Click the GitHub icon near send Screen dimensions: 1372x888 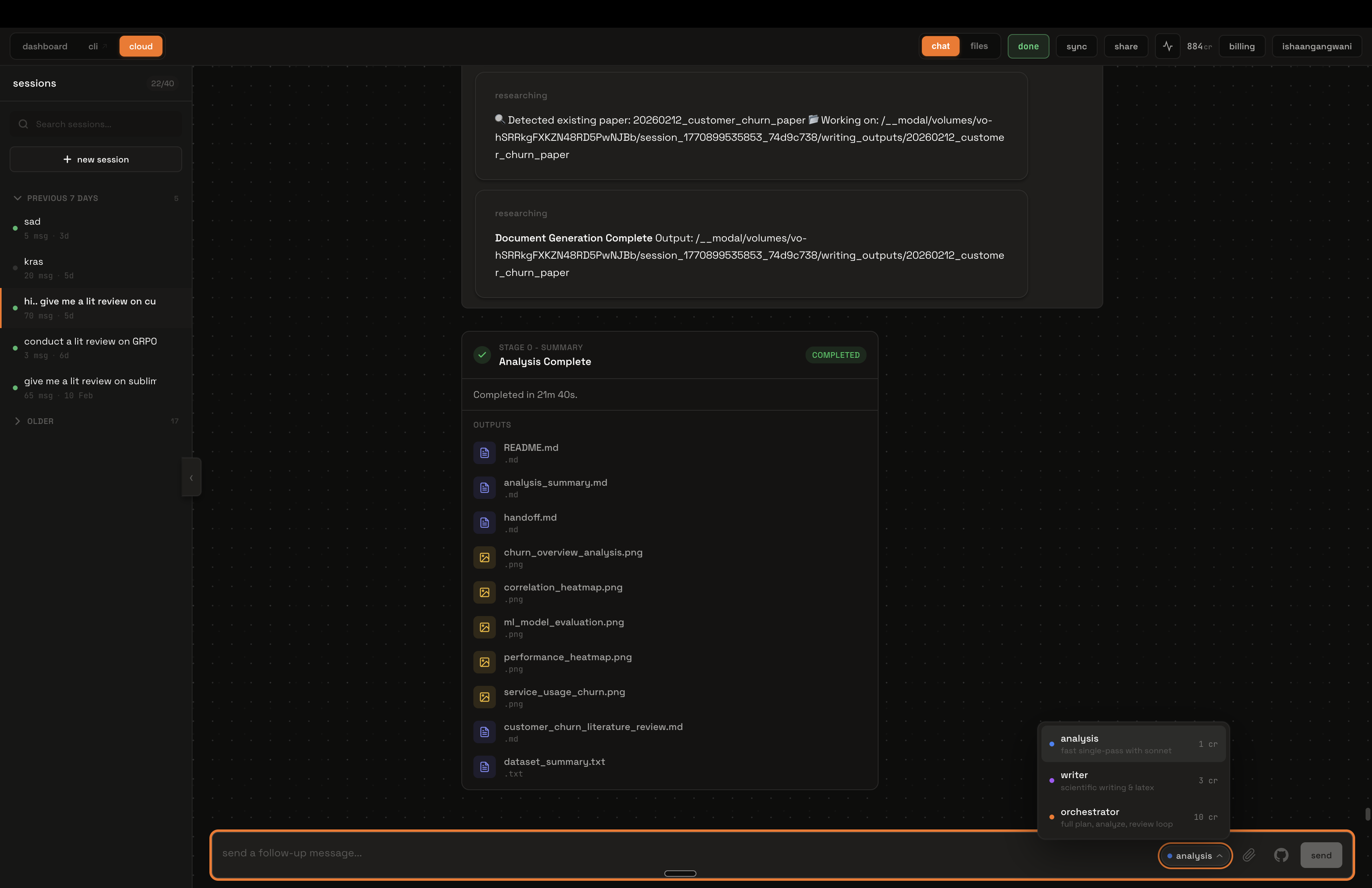pos(1281,855)
